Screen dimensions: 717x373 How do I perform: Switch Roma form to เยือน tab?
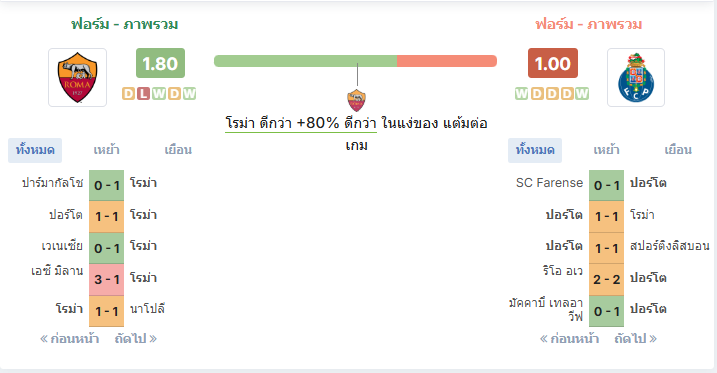(x=178, y=150)
